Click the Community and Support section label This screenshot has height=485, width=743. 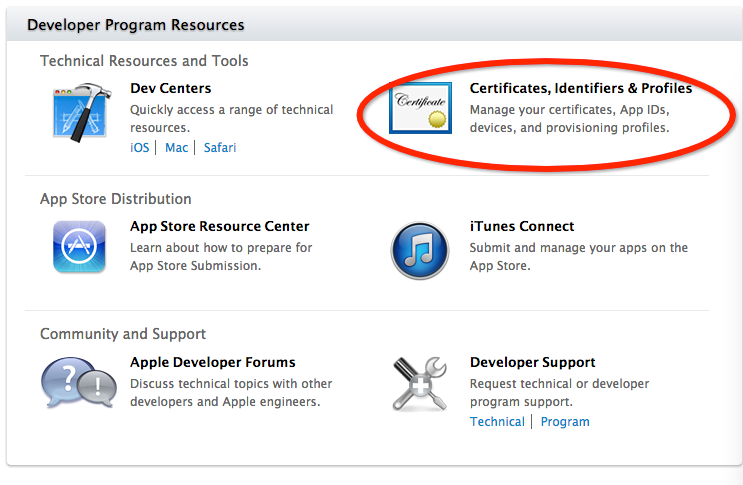[x=123, y=334]
